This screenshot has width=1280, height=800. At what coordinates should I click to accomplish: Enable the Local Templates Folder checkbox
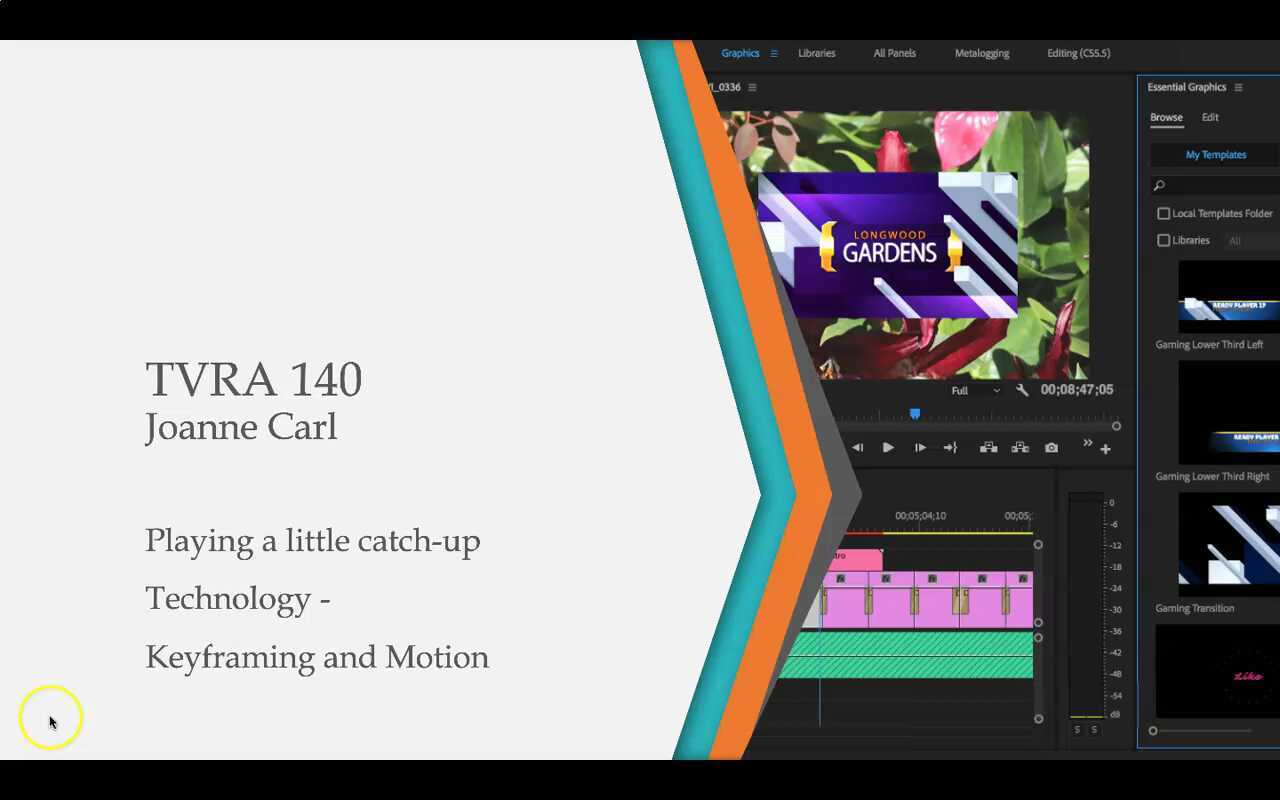1164,213
